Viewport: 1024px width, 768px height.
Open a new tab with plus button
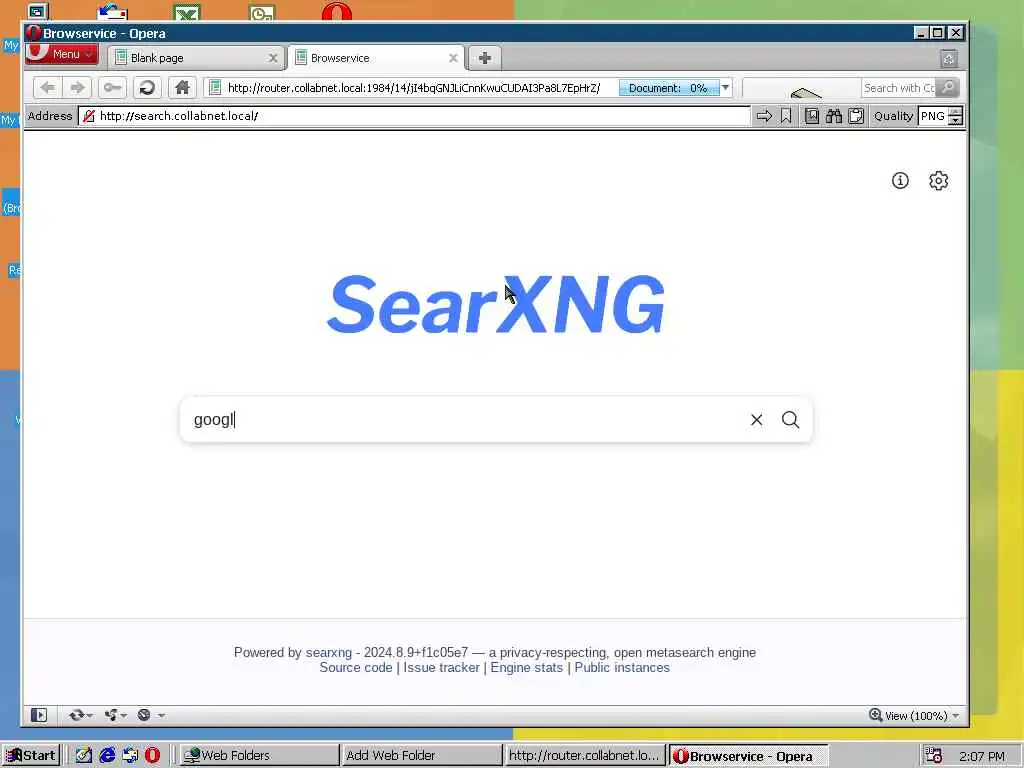[x=485, y=58]
